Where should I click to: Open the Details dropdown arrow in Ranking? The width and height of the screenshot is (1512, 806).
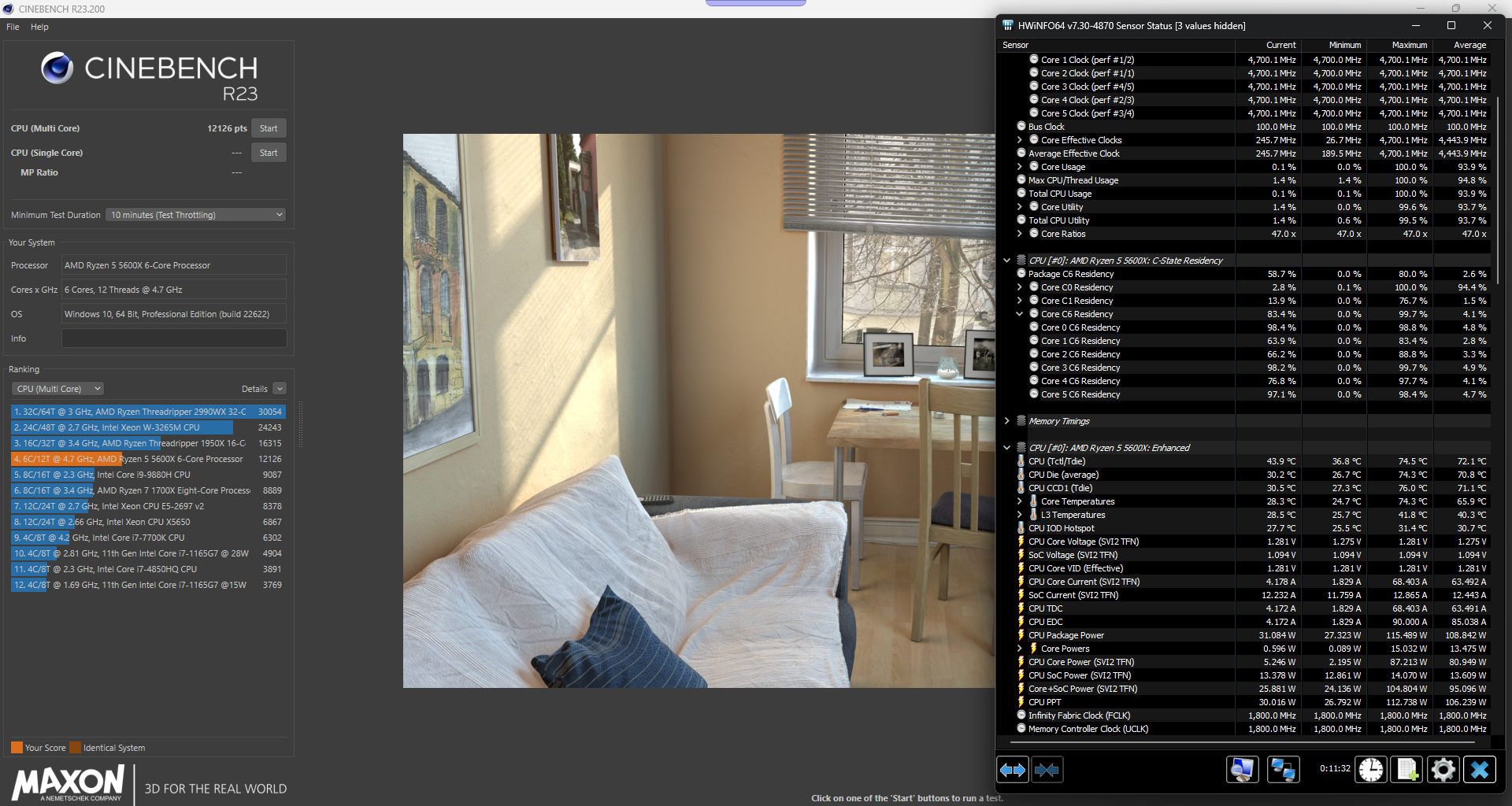point(280,389)
